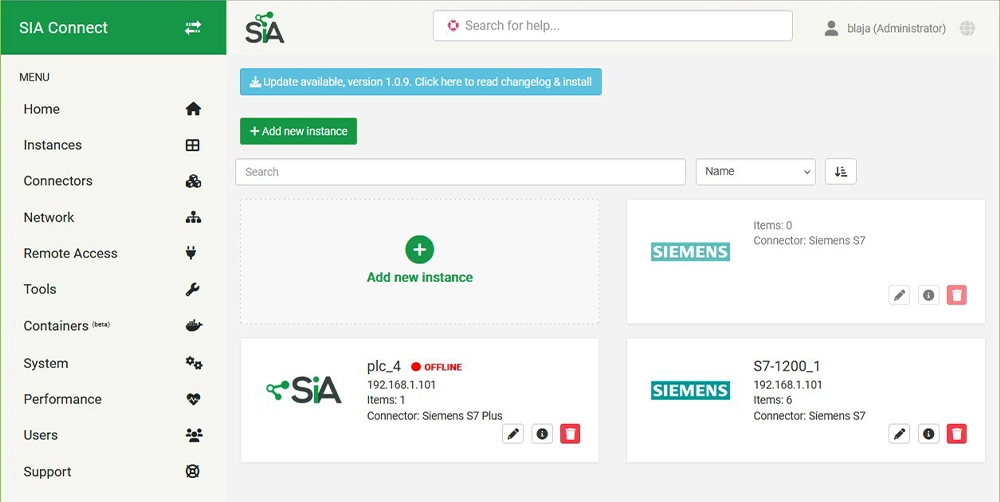Image resolution: width=1000 pixels, height=502 pixels.
Task: Click green plus circle to add instance
Action: tap(420, 249)
